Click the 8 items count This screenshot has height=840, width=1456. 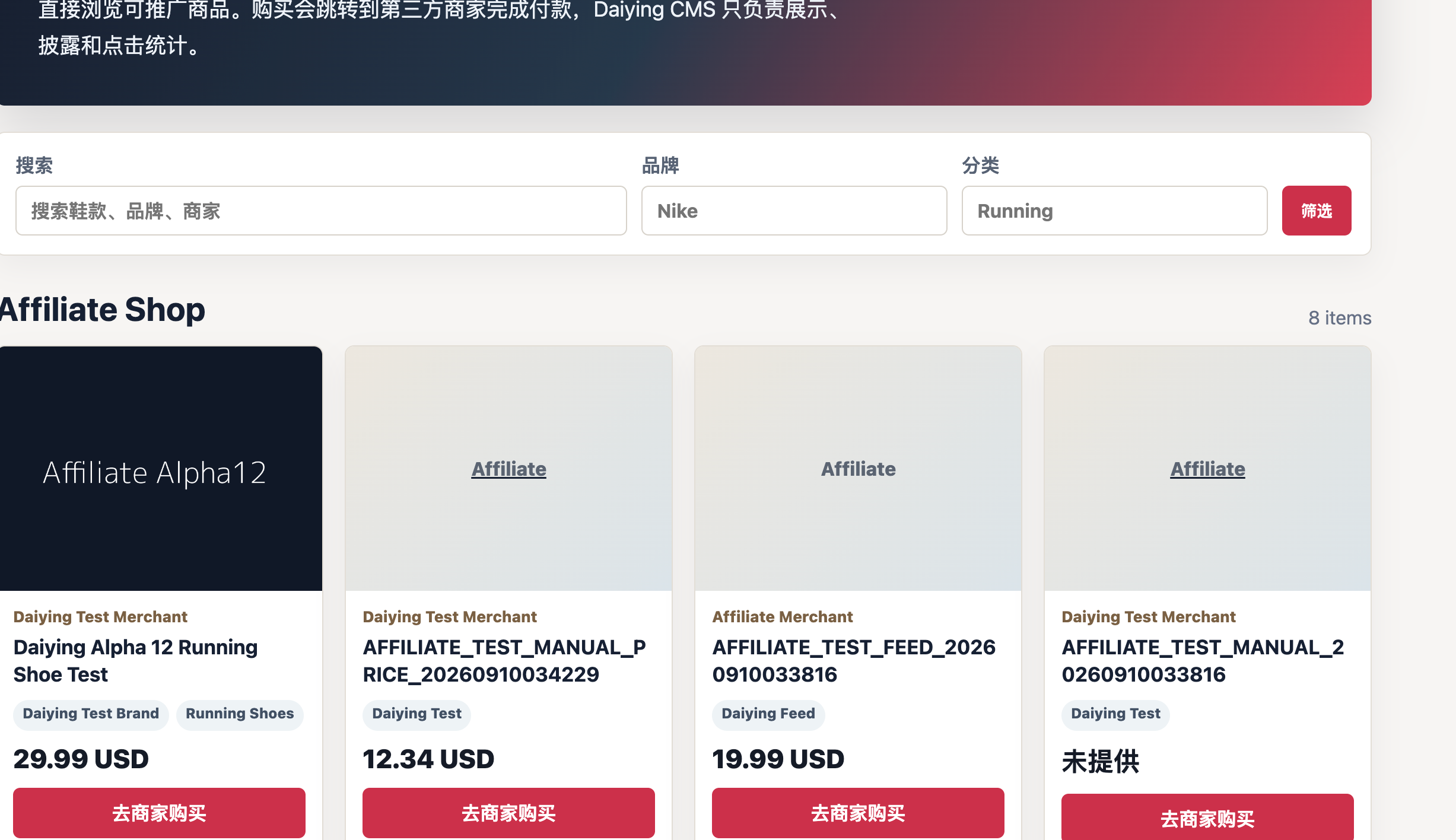click(1340, 318)
